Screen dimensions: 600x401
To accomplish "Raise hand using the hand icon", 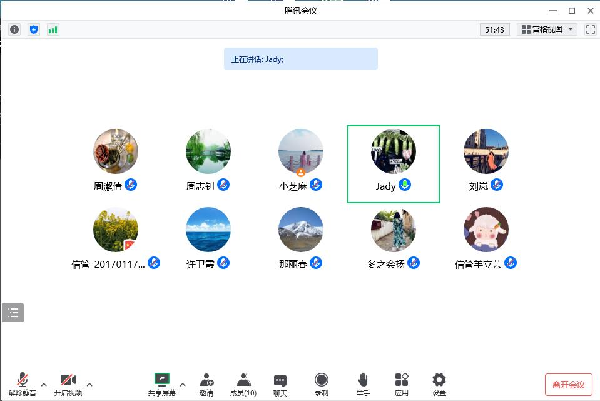I will 362,382.
